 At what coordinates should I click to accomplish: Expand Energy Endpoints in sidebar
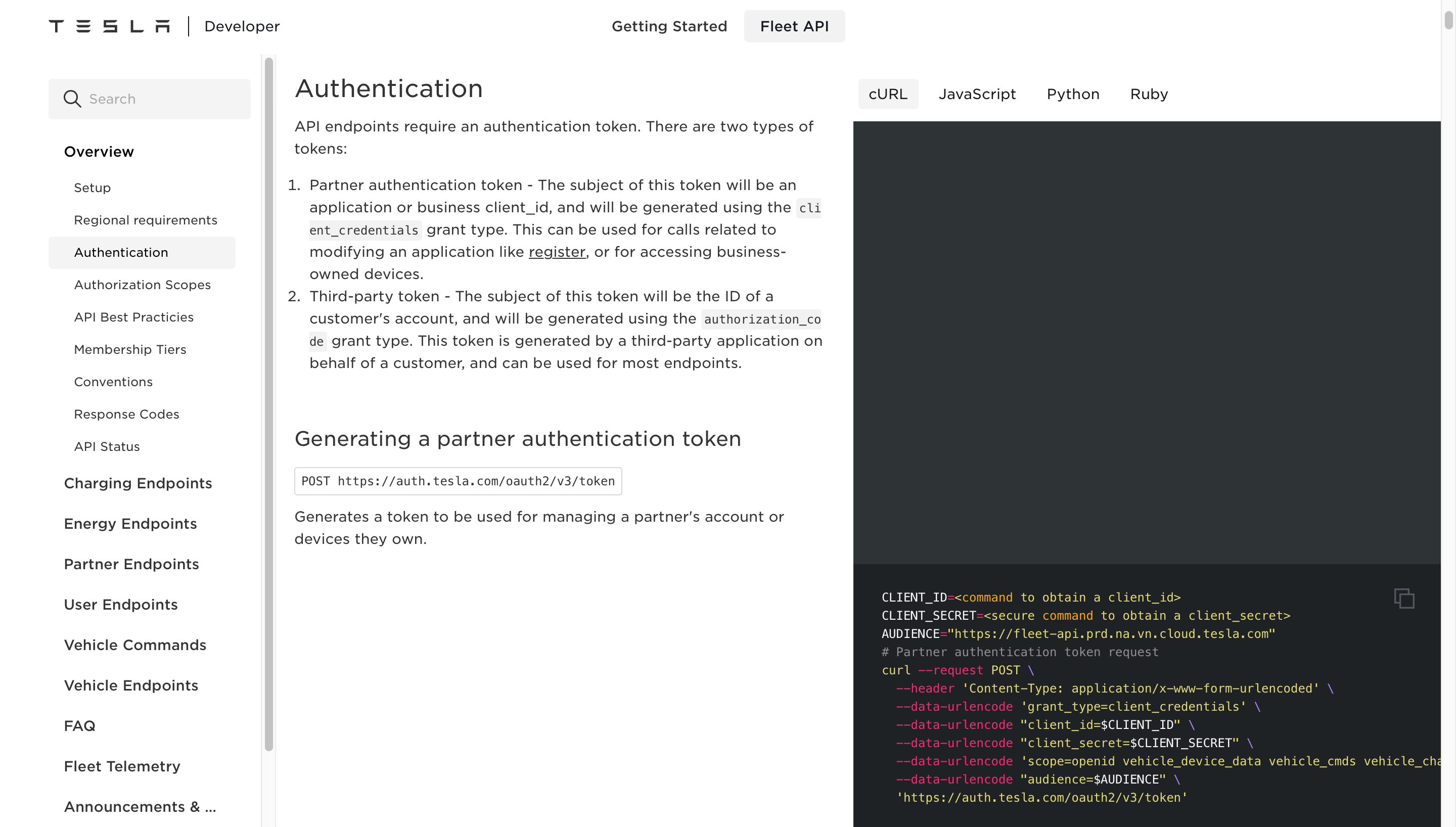pos(130,524)
